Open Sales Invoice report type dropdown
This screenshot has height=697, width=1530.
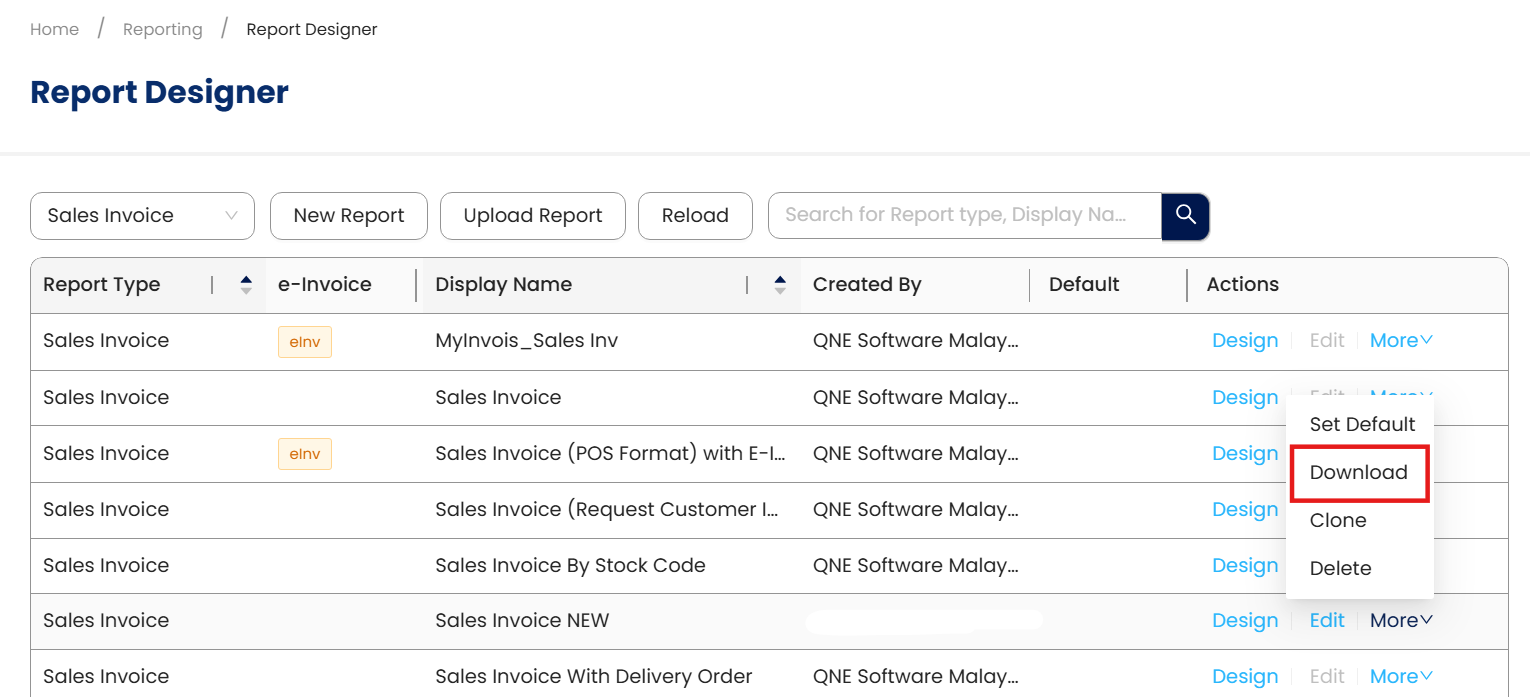[x=143, y=216]
